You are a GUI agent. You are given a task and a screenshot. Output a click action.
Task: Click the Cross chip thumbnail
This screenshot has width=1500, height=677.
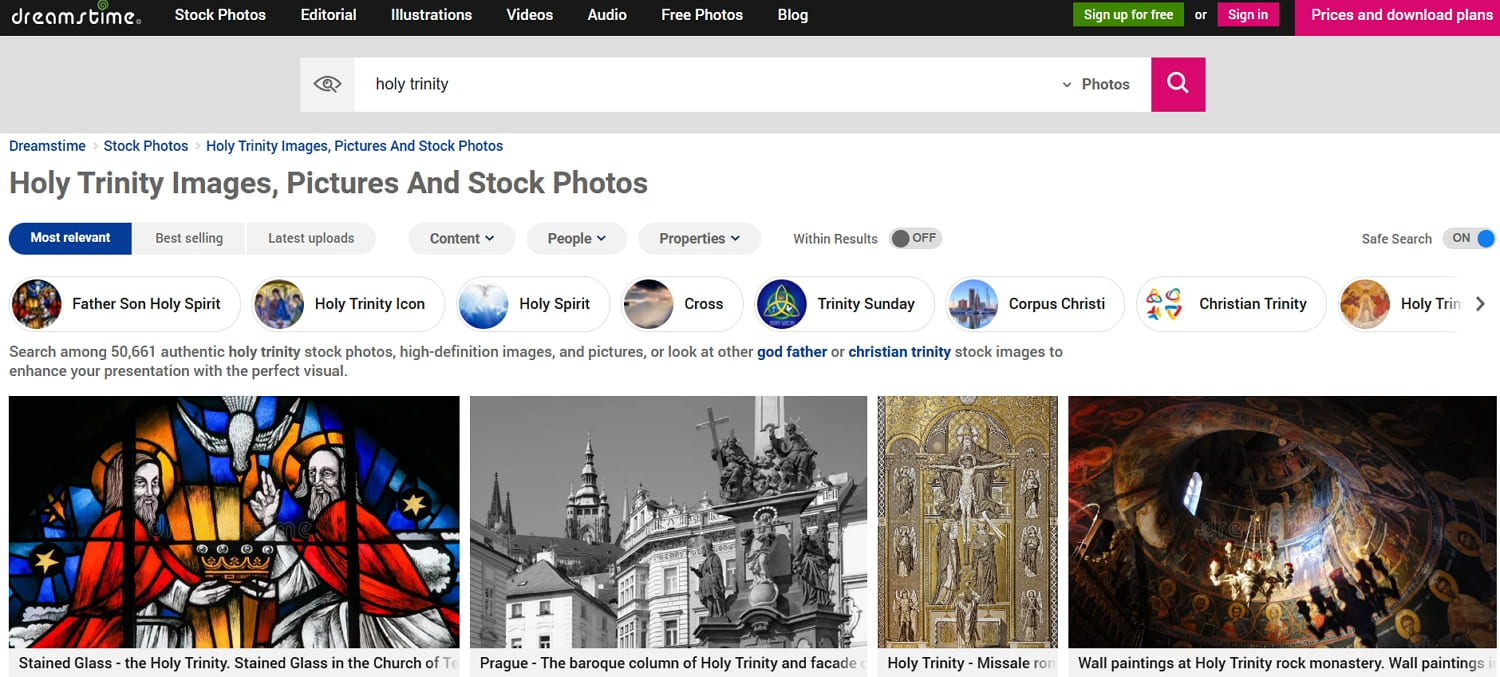click(648, 304)
